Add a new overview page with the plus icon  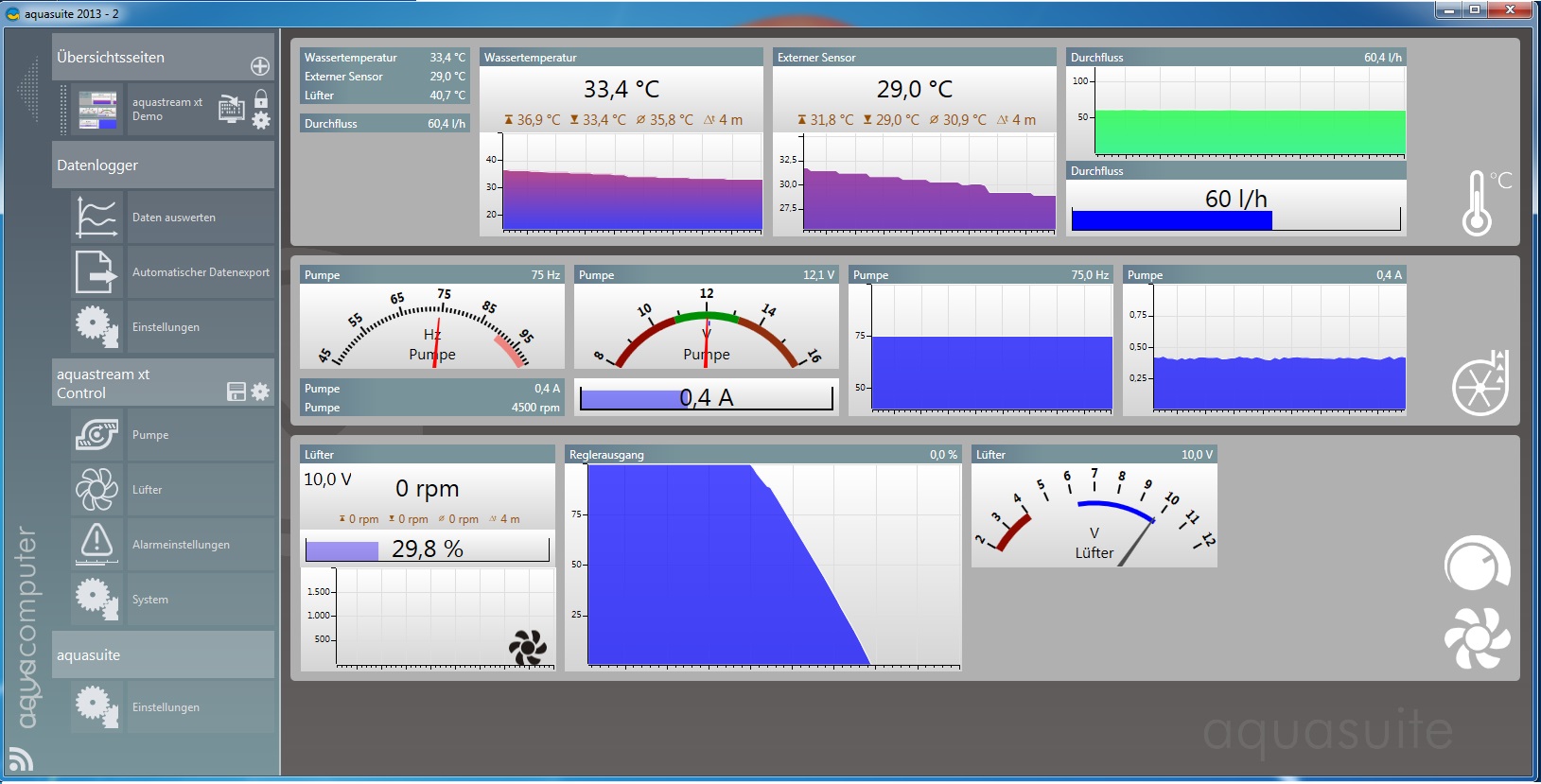pos(260,66)
